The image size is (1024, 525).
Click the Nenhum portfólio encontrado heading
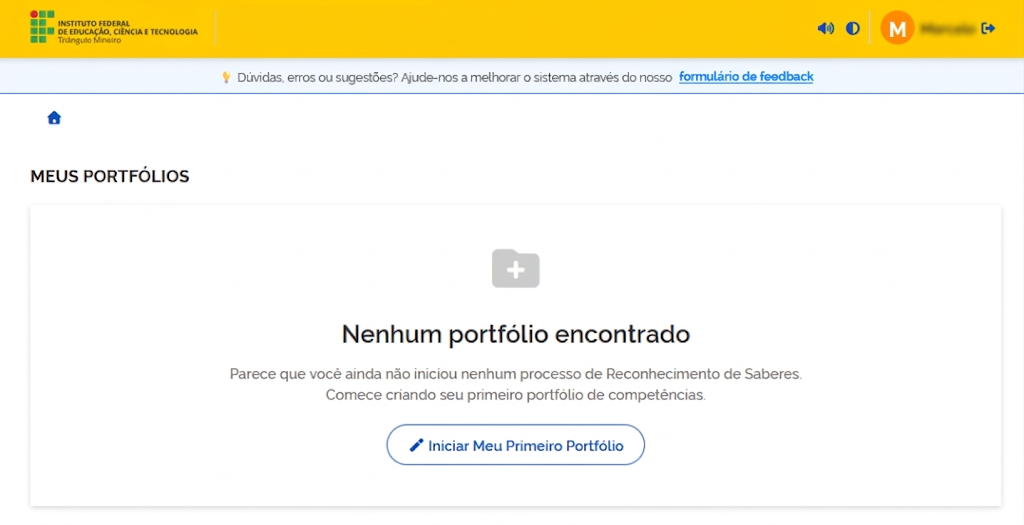click(x=516, y=333)
